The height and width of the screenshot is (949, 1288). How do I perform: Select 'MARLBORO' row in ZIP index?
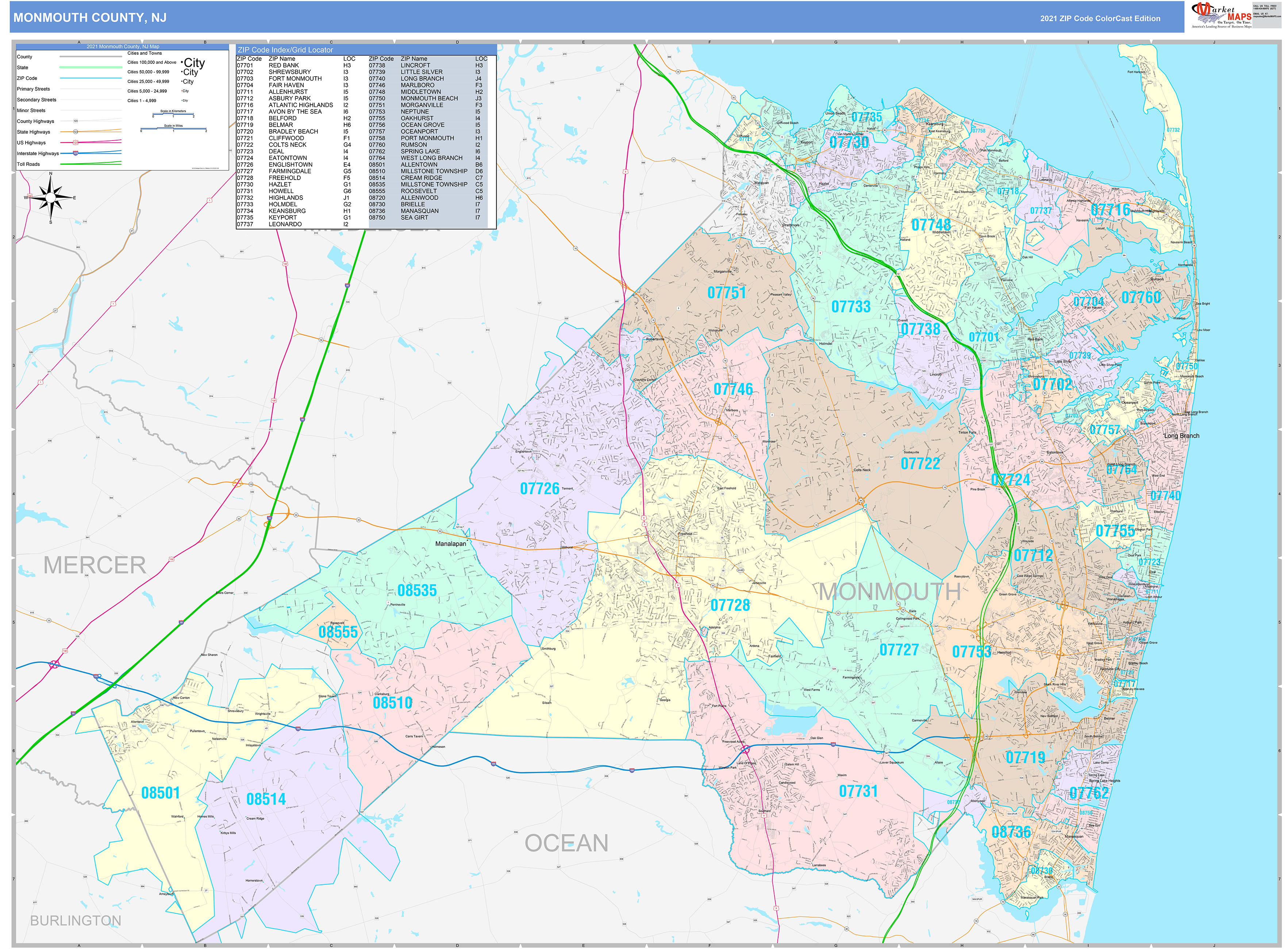[427, 86]
